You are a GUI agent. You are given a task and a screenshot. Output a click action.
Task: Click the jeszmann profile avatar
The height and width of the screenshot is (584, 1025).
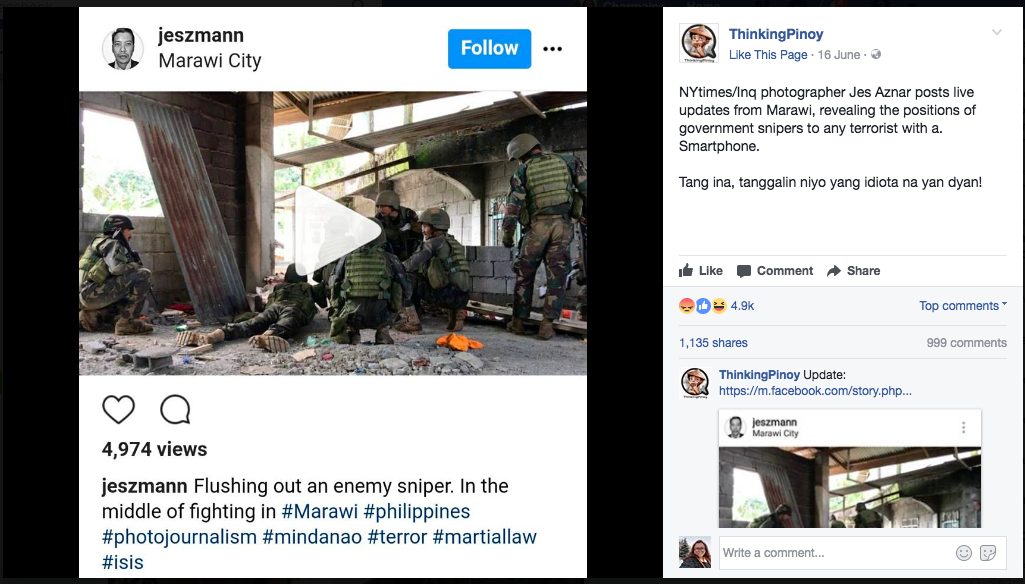[123, 48]
